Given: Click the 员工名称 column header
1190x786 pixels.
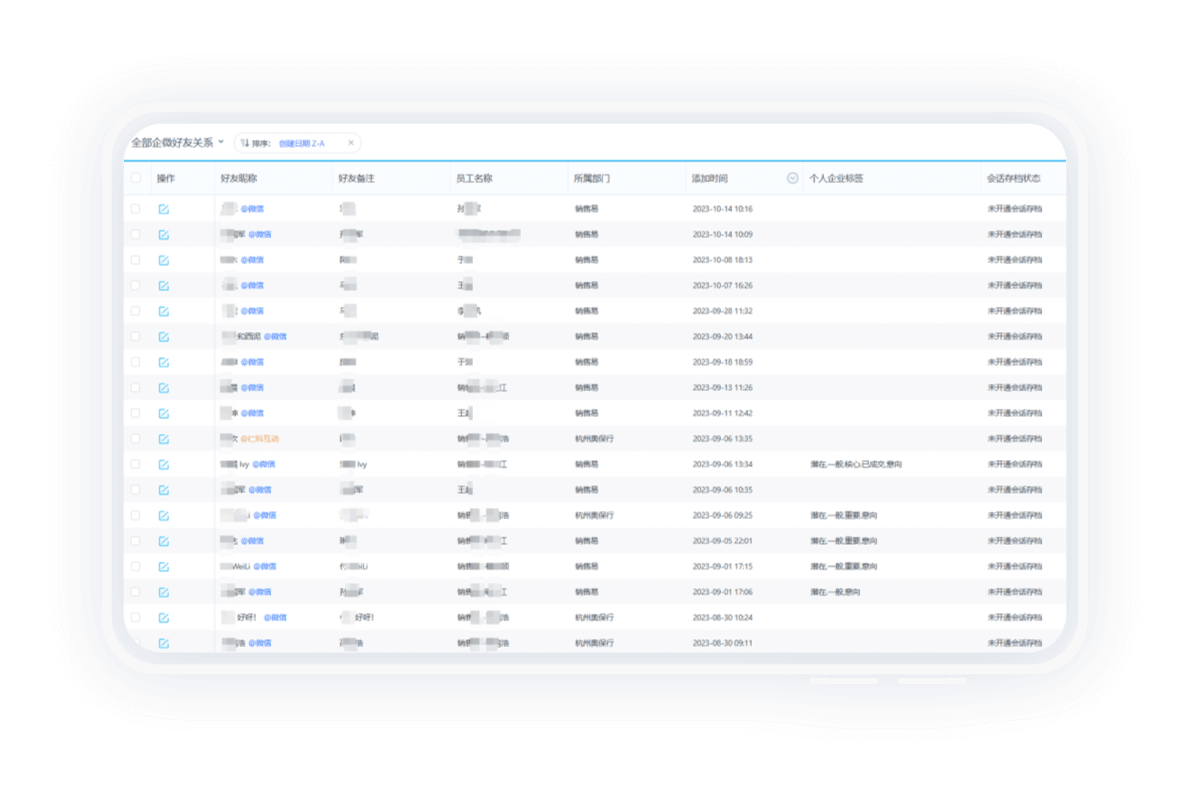Looking at the screenshot, I should [x=474, y=178].
